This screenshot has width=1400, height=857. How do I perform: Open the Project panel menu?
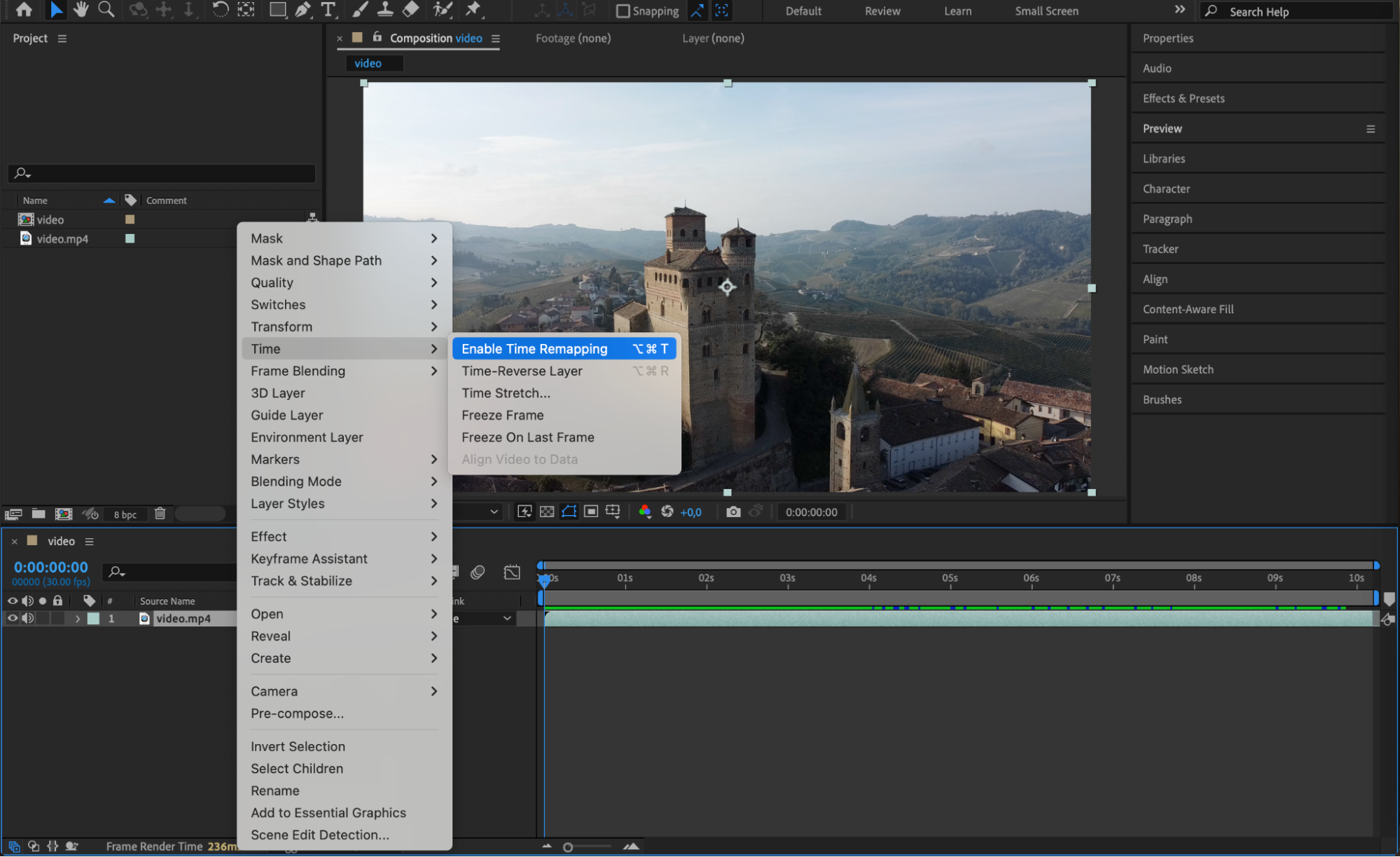click(62, 39)
